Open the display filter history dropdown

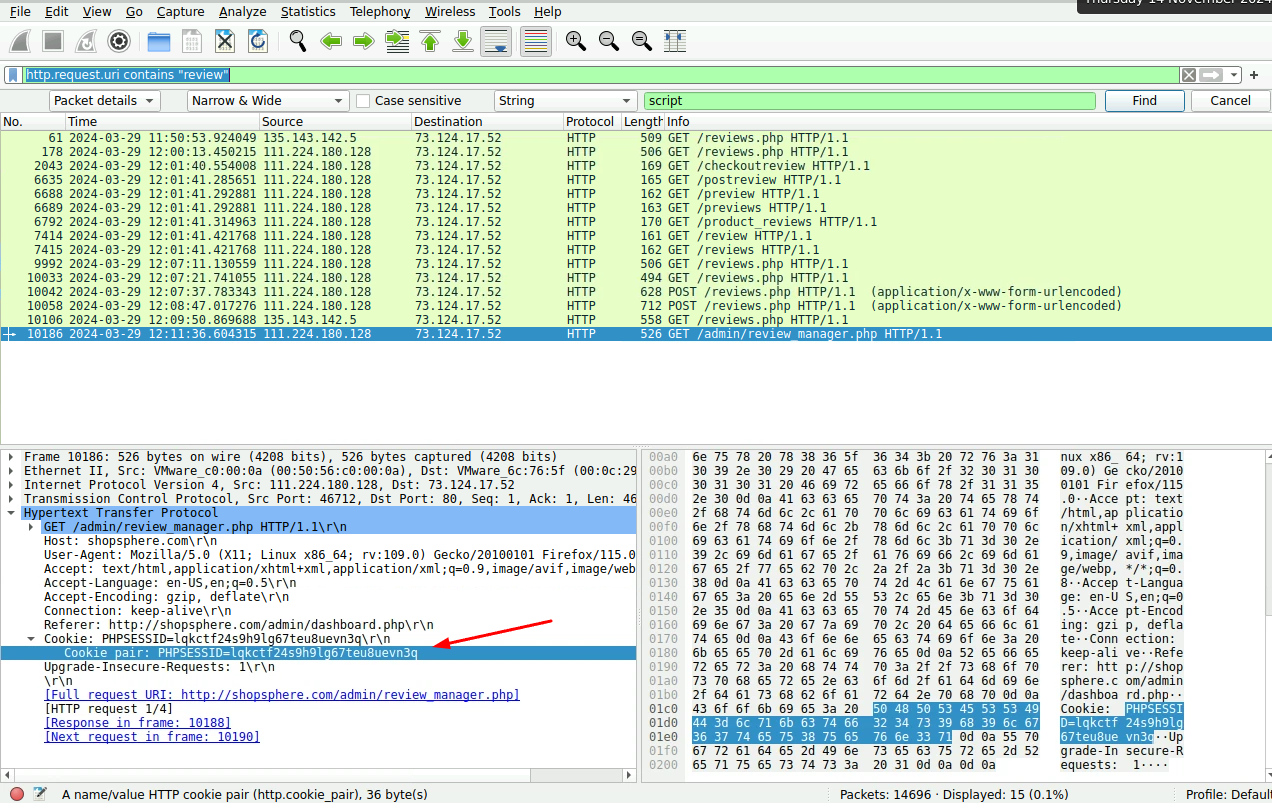click(x=1234, y=75)
